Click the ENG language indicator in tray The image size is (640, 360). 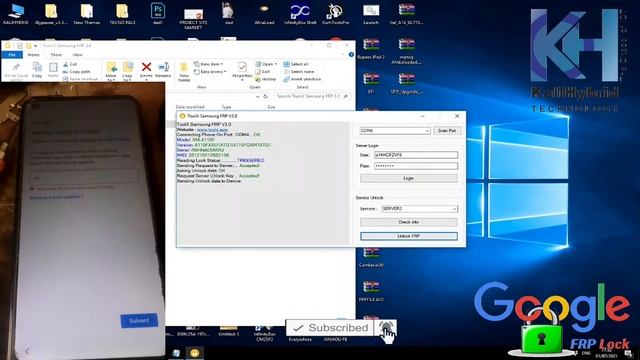tap(586, 353)
